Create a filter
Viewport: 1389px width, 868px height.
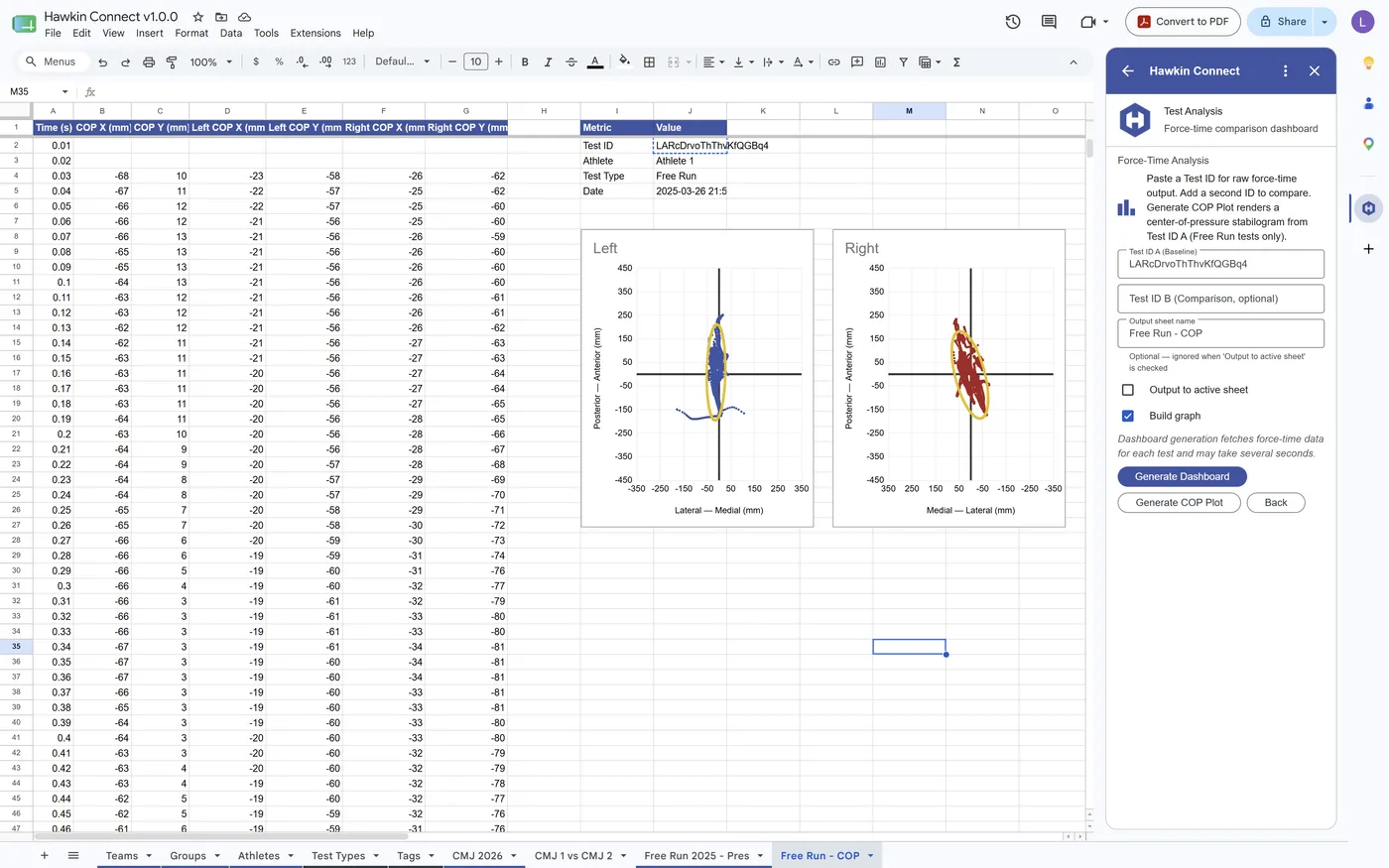(903, 62)
